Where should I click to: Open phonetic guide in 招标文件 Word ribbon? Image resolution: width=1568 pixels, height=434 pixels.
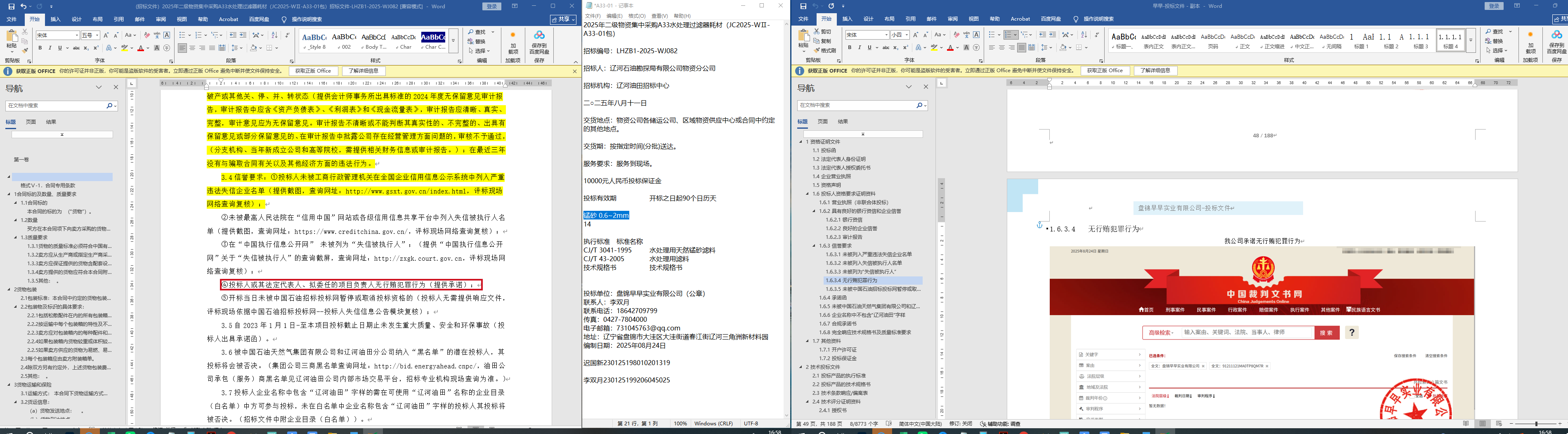[157, 35]
